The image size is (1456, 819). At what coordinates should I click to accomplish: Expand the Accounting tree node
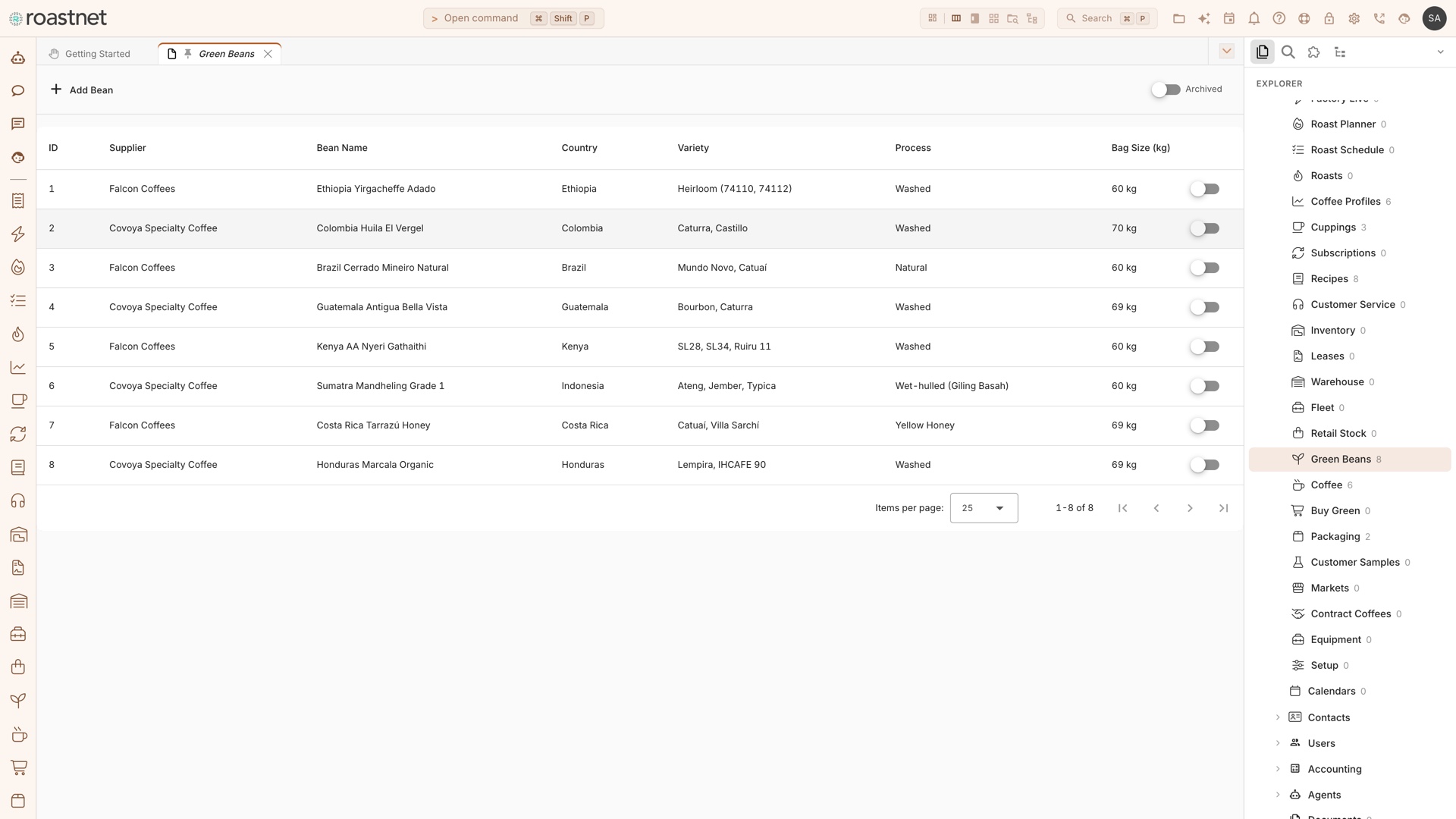click(x=1278, y=769)
